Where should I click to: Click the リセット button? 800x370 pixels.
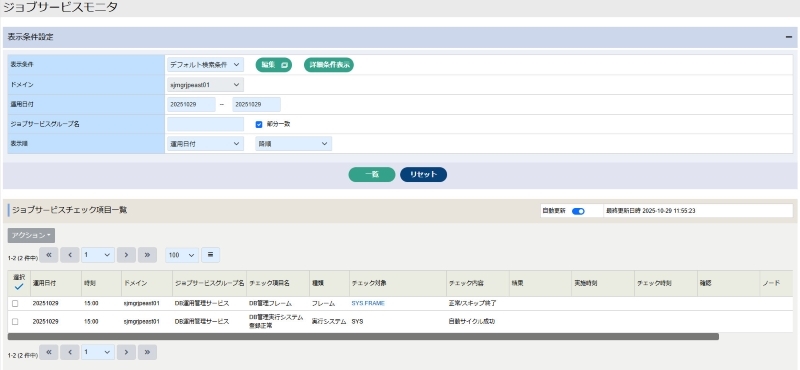[x=423, y=175]
